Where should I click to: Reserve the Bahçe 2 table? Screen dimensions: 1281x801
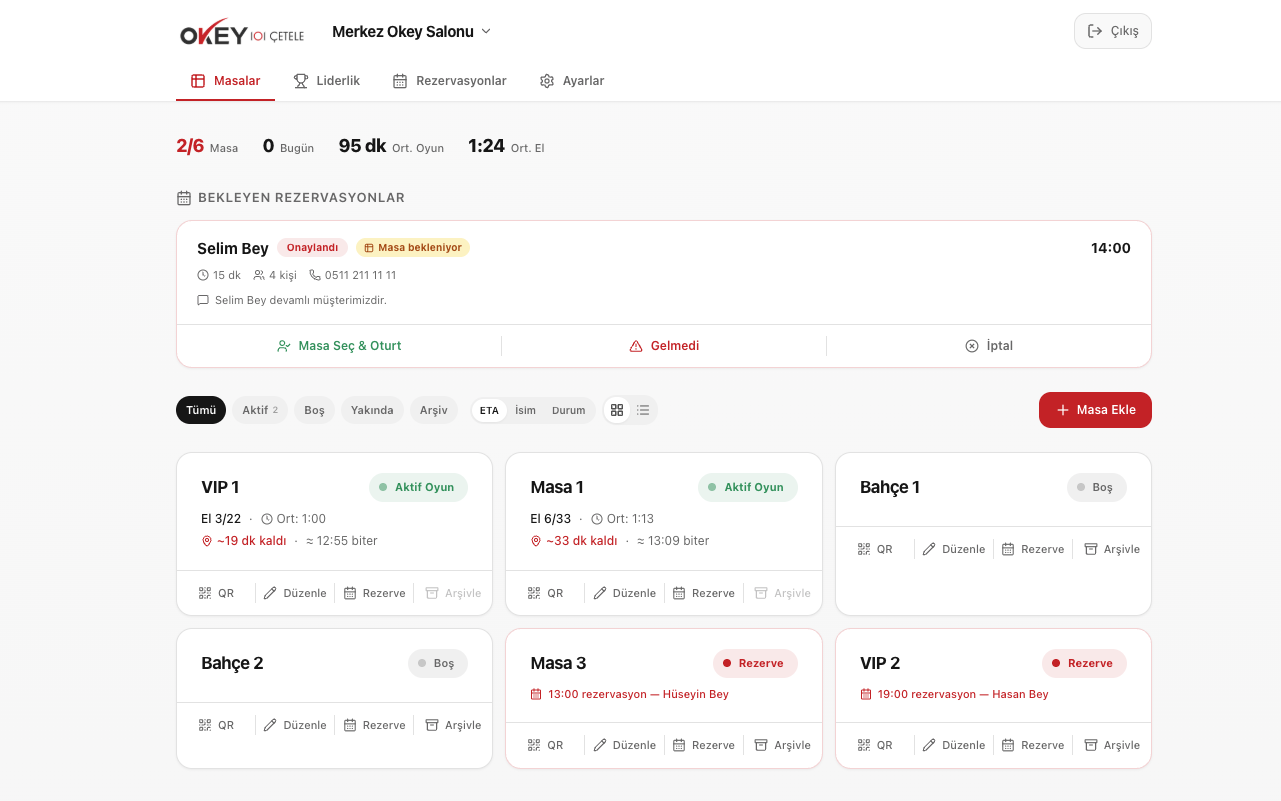pos(374,725)
